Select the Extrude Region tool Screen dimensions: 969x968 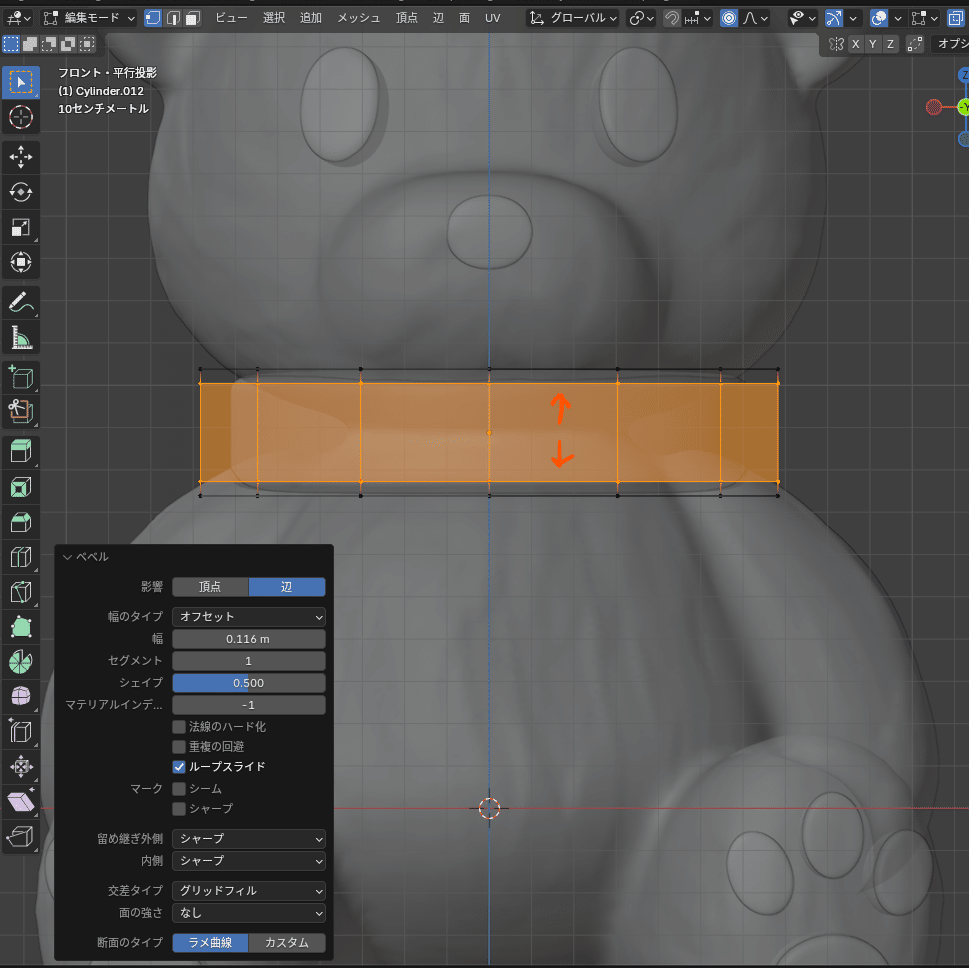coord(21,452)
